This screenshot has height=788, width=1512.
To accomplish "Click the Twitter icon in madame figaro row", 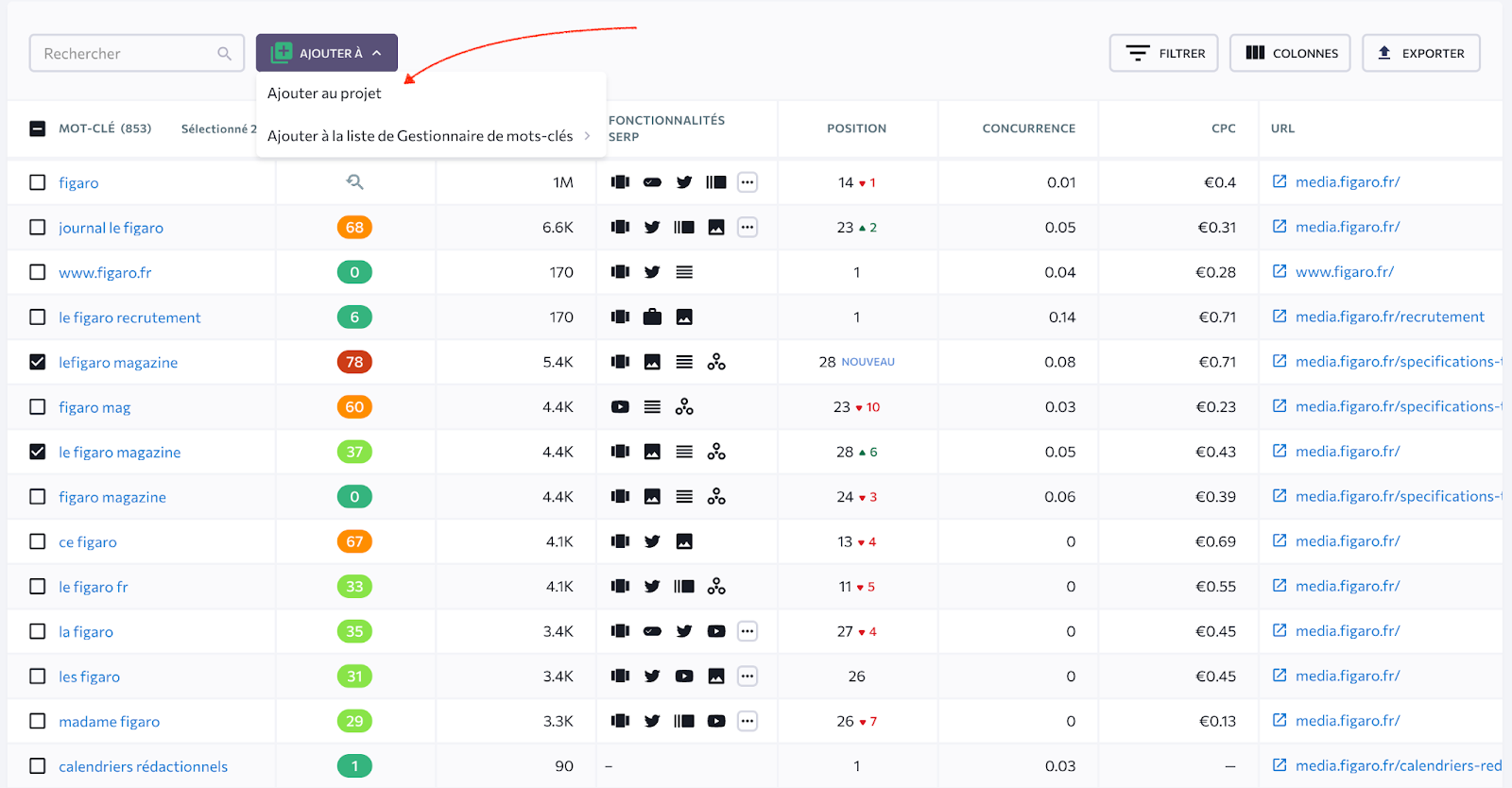I will click(652, 721).
